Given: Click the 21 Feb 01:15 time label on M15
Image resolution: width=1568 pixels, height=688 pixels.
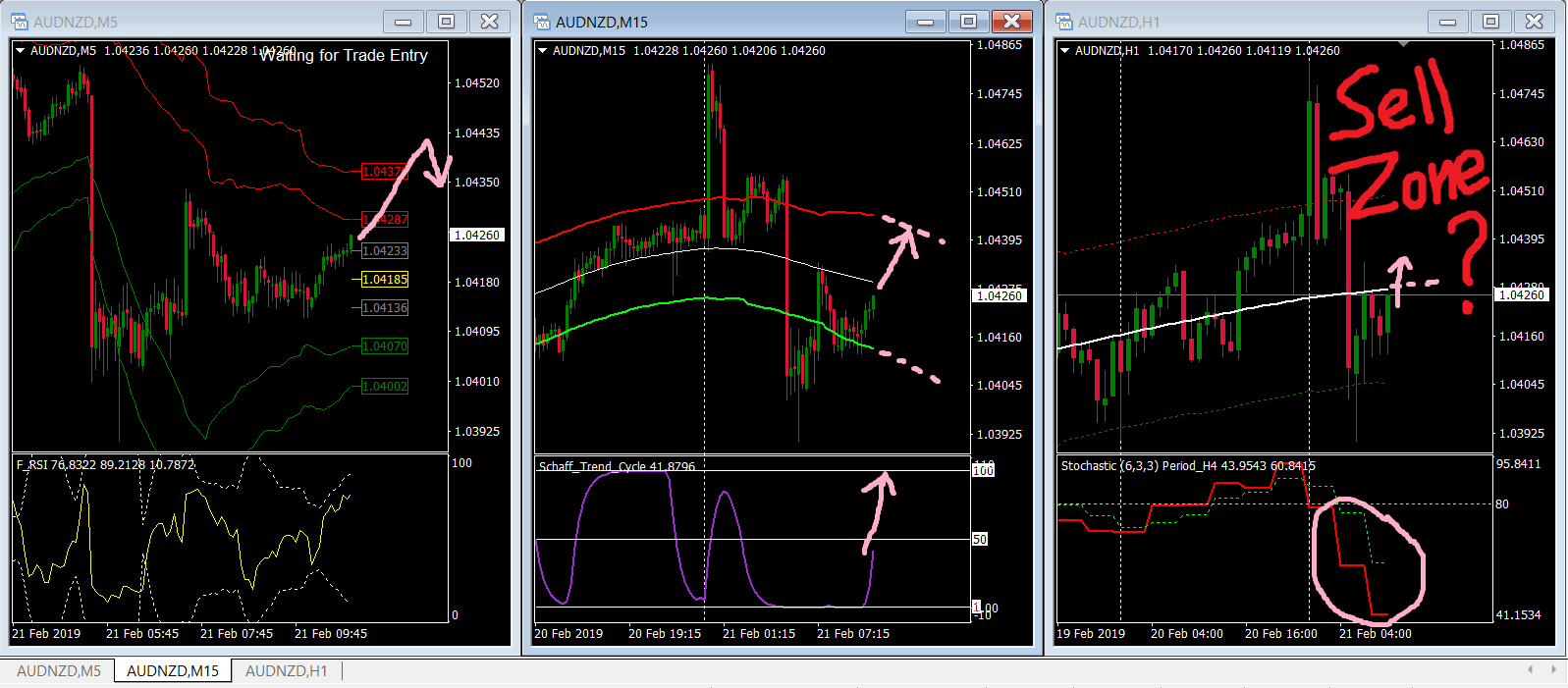Looking at the screenshot, I should [x=759, y=634].
